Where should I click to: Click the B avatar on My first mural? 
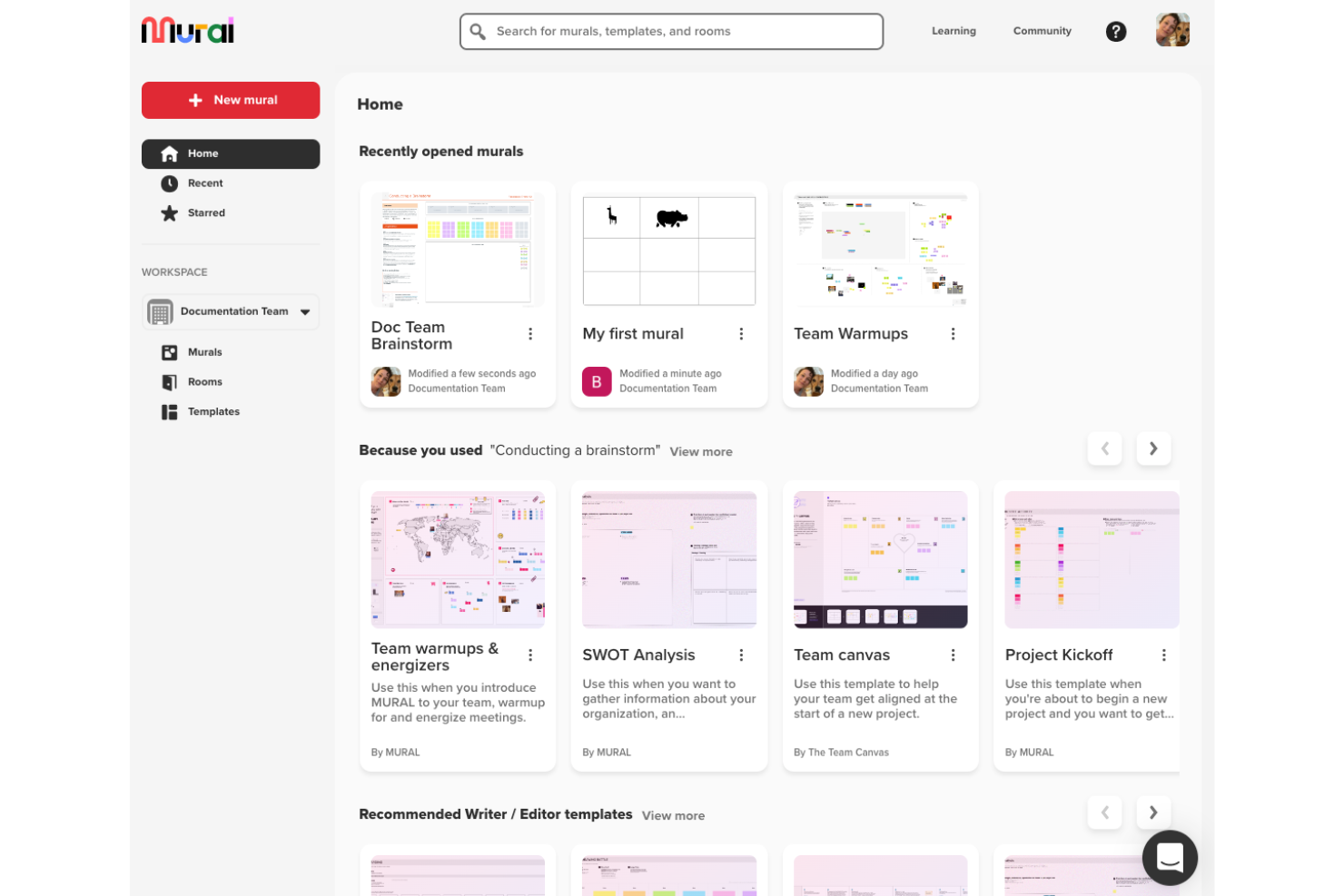click(597, 382)
